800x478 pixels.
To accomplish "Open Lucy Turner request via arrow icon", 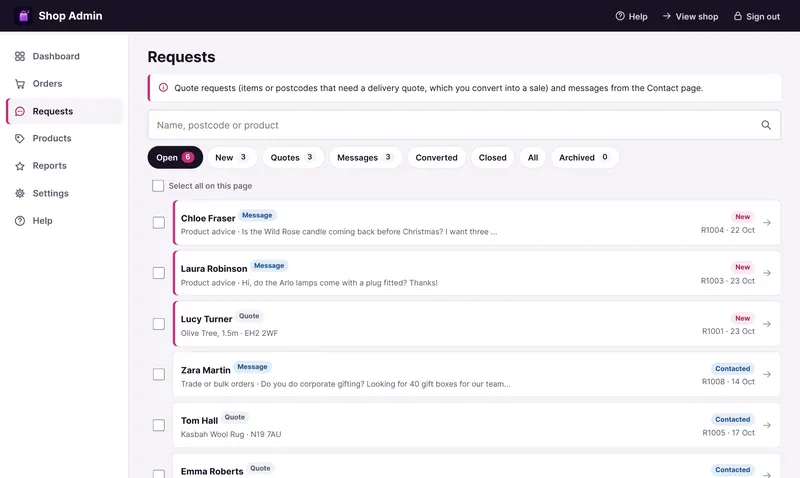I will pyautogui.click(x=767, y=324).
